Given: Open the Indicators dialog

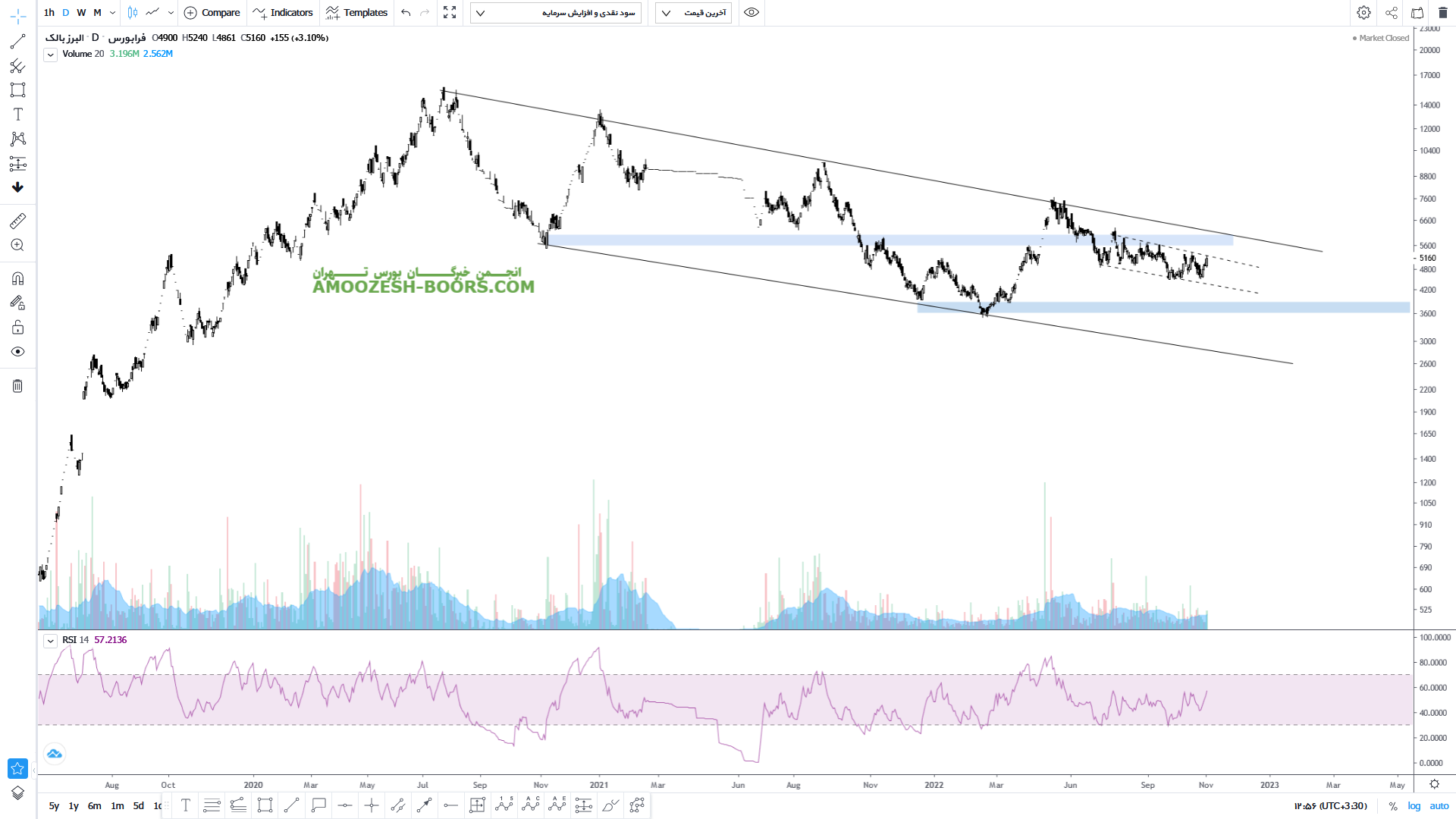Looking at the screenshot, I should coord(283,13).
